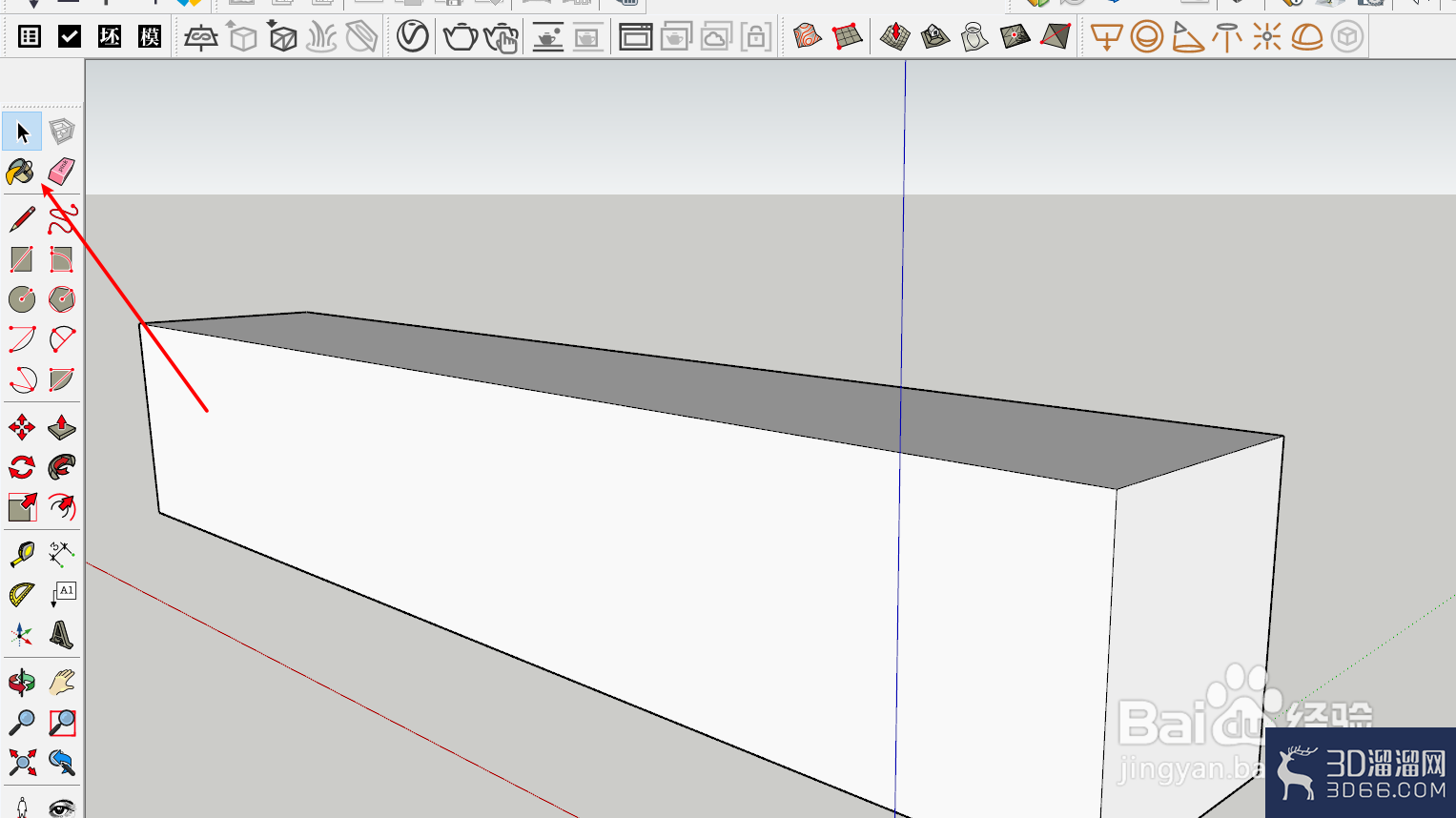
Task: Activate the arrow Select tool
Action: 22,132
